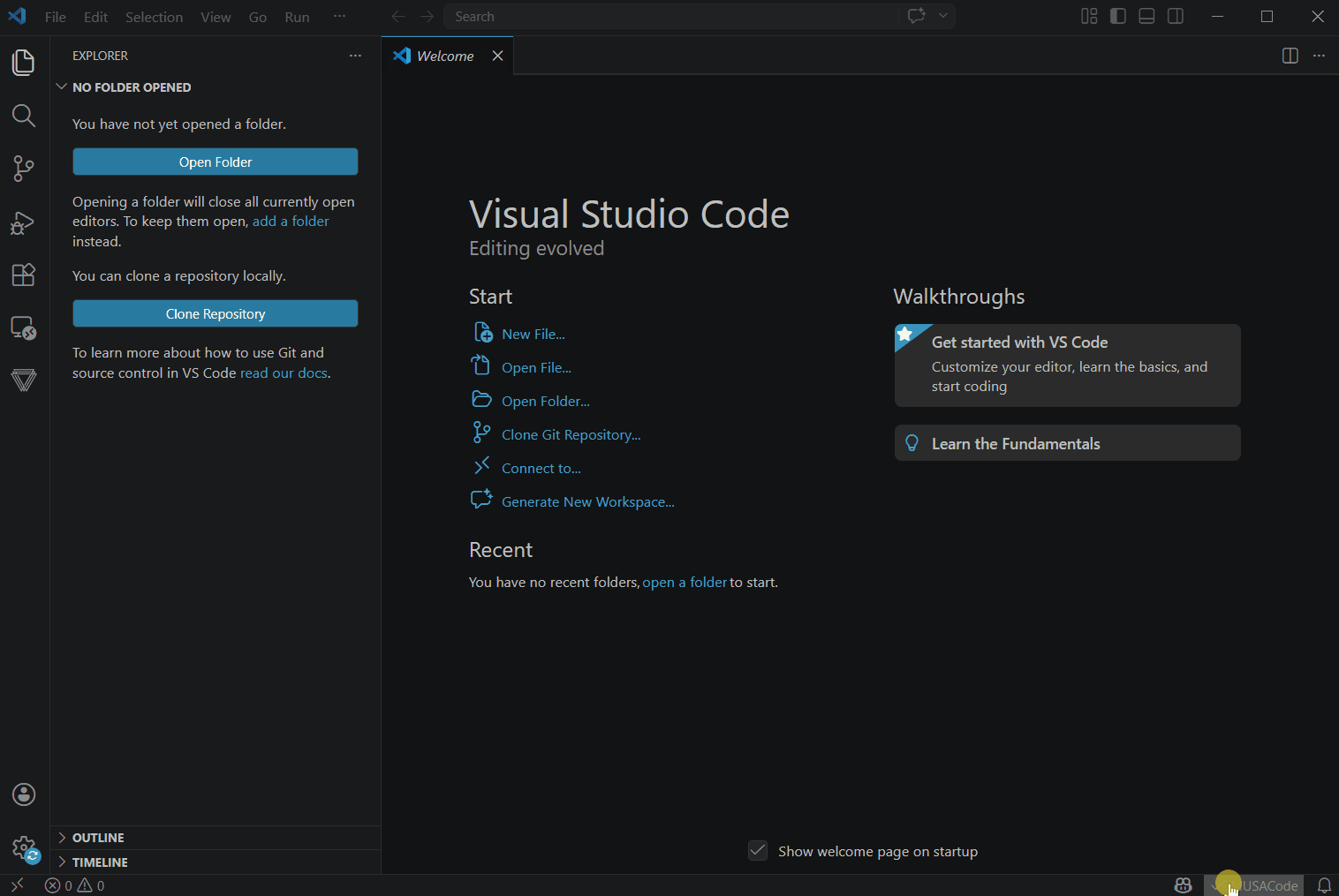The image size is (1339, 896).
Task: Open the editor More Actions ellipsis
Action: [1319, 56]
